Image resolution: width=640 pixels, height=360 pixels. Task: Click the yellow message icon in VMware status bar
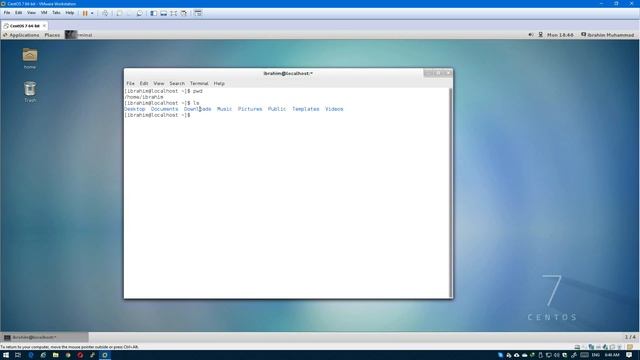tap(630, 347)
